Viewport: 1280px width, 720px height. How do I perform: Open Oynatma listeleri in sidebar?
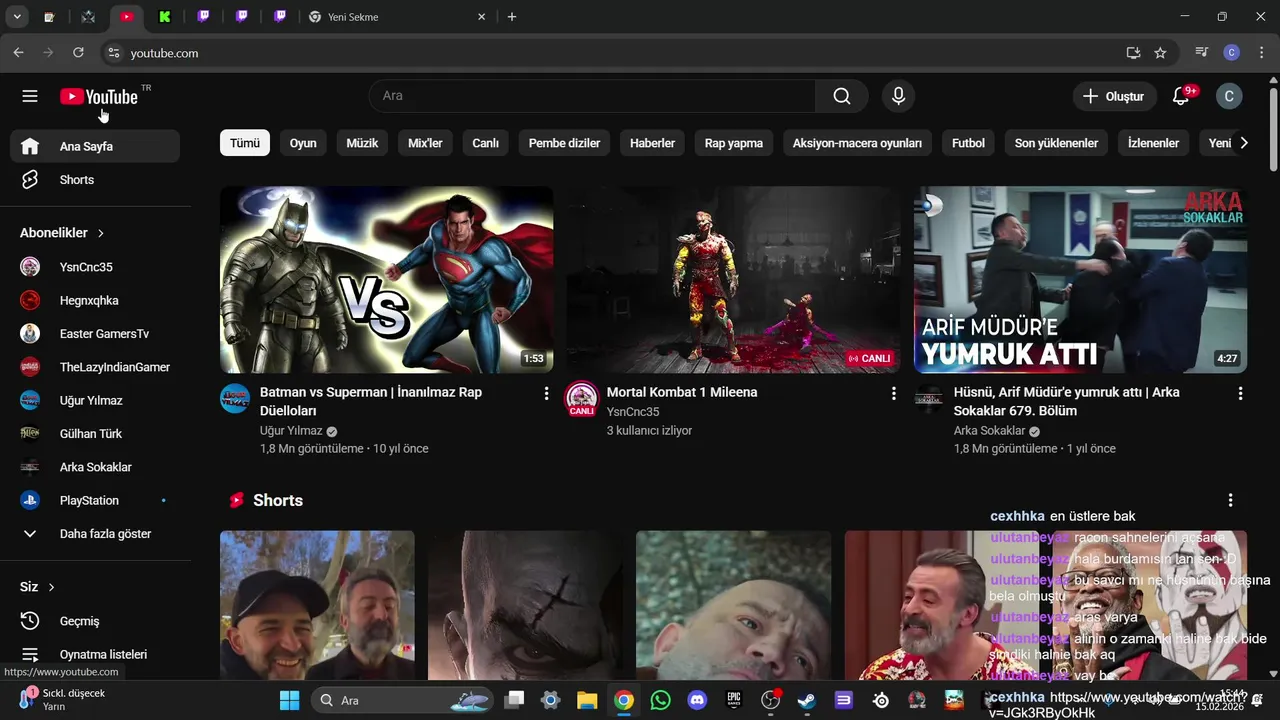click(95, 654)
